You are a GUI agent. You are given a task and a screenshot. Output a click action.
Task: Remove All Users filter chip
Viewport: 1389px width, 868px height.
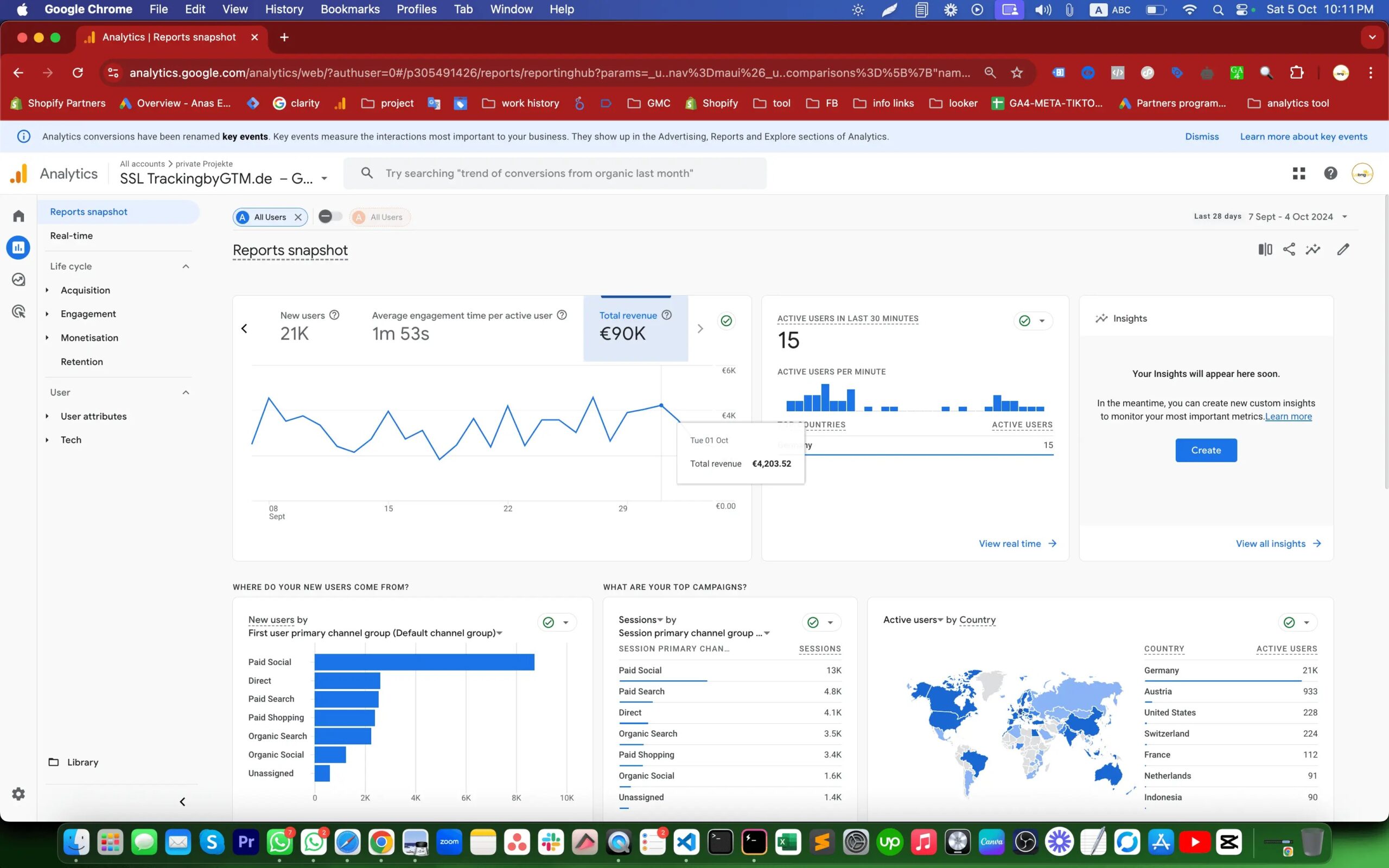298,217
